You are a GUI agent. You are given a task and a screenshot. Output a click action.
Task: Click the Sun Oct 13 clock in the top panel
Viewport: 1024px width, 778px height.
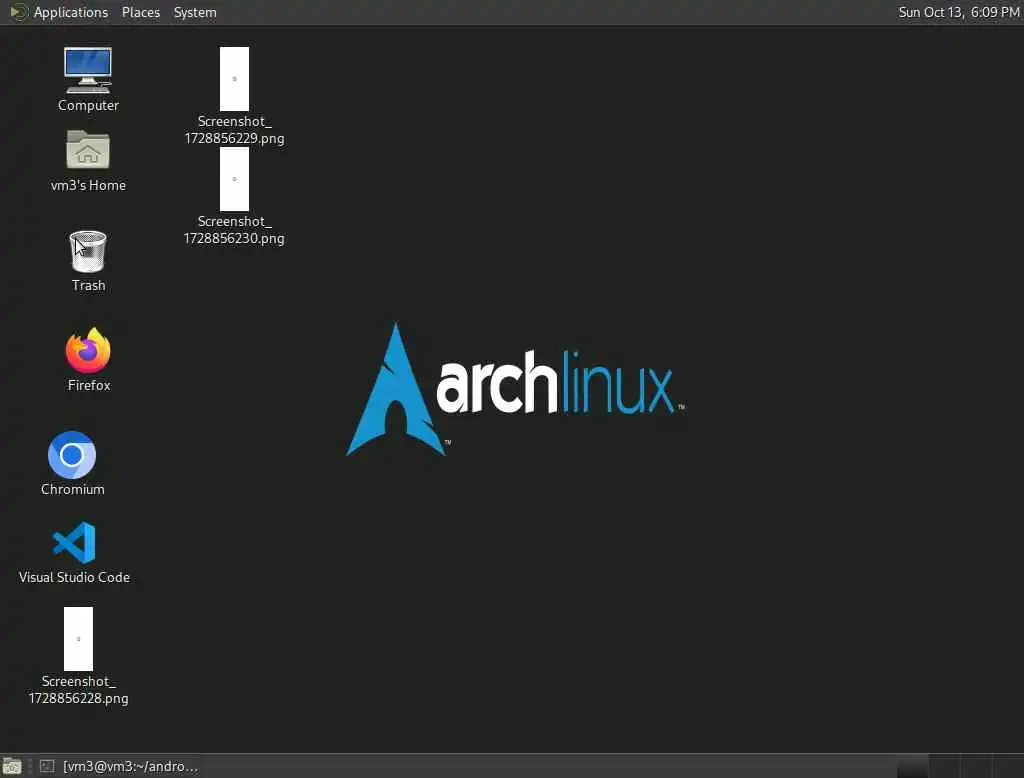tap(958, 12)
